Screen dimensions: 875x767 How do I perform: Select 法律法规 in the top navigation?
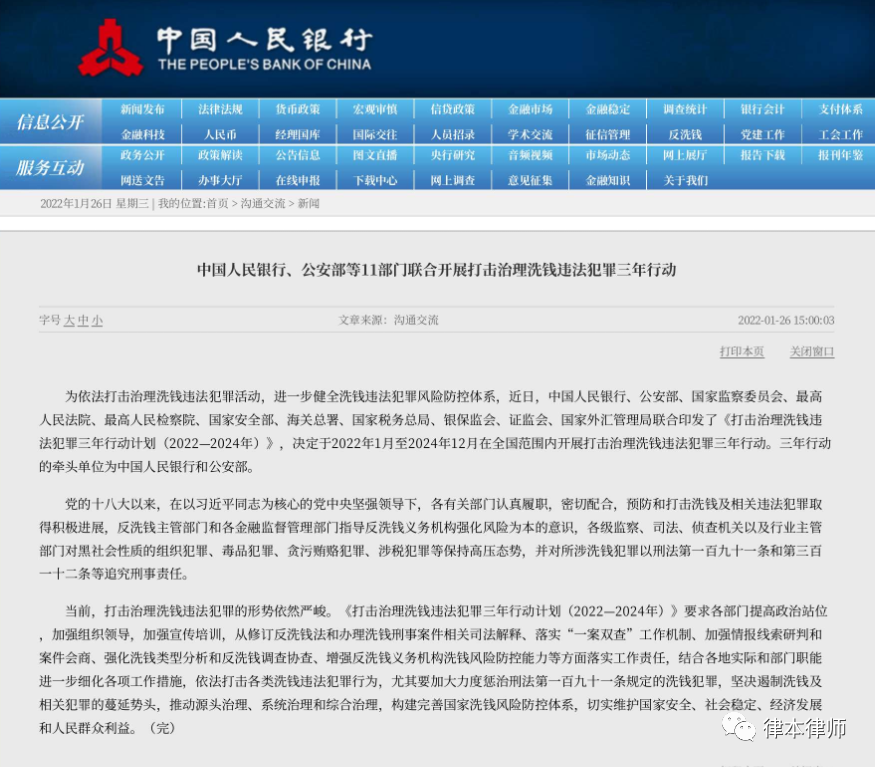click(x=219, y=109)
